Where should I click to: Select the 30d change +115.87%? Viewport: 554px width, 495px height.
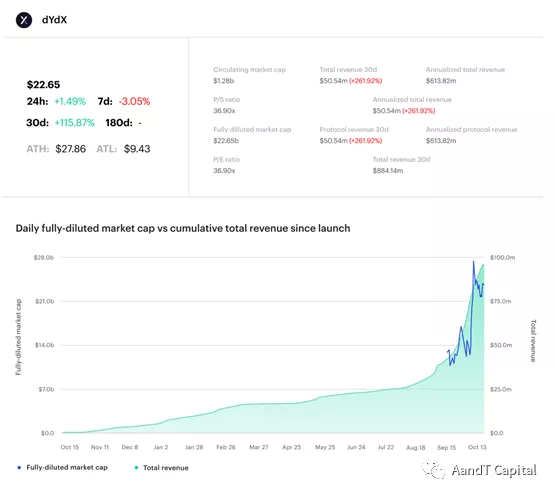pos(75,123)
